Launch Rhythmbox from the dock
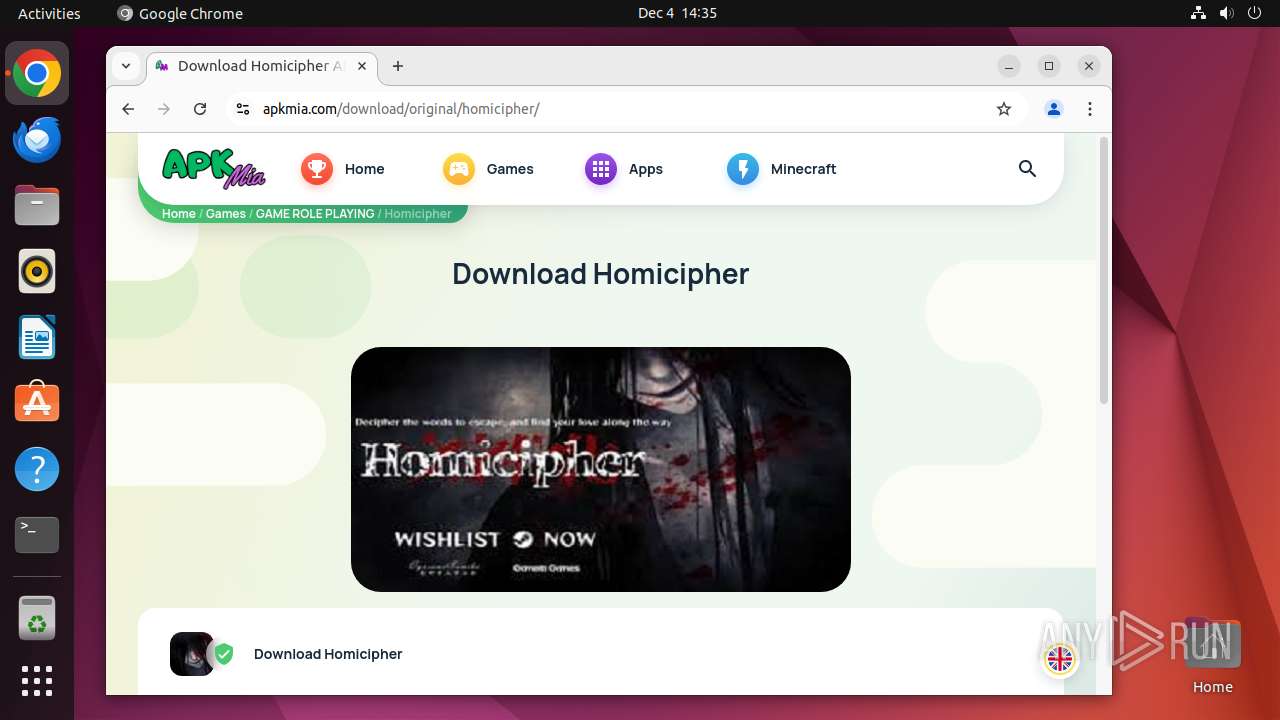 [x=37, y=272]
